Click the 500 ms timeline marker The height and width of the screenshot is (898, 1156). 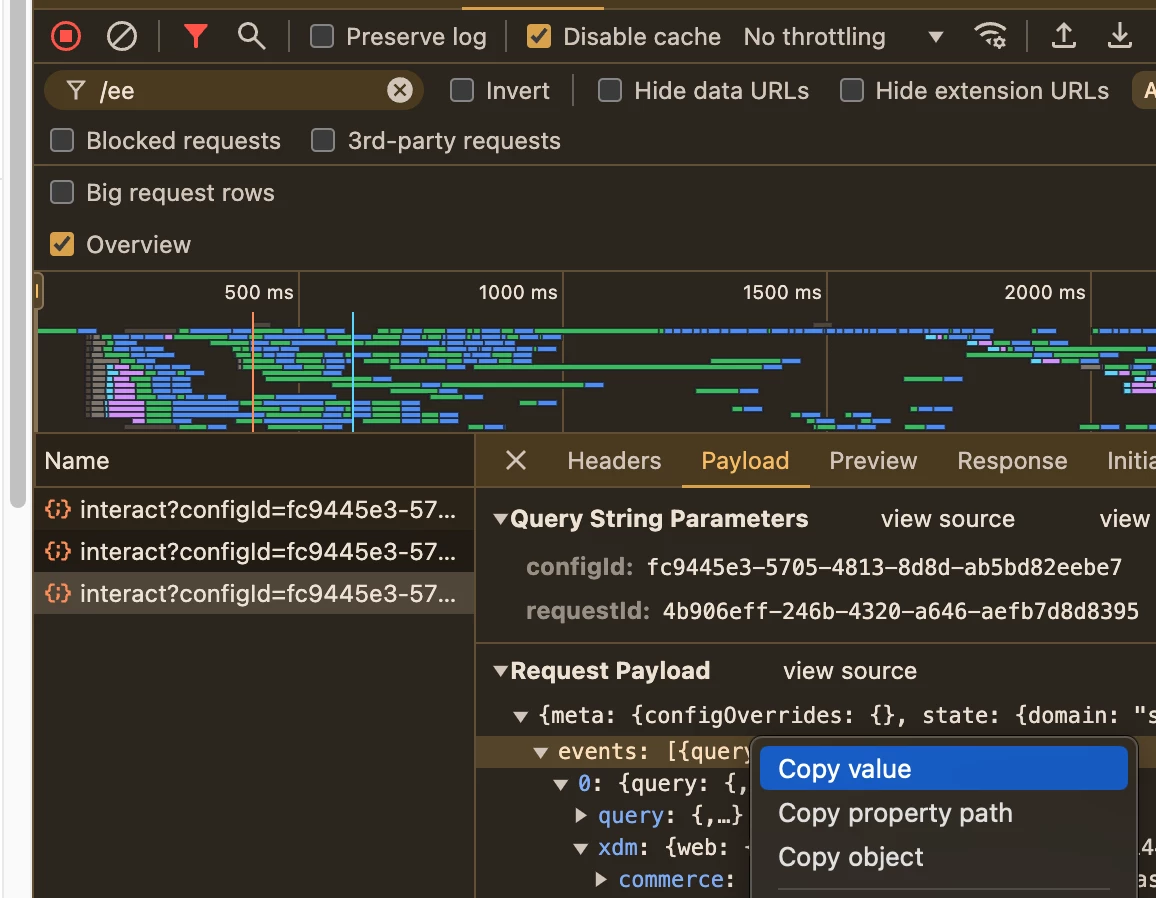click(x=259, y=292)
